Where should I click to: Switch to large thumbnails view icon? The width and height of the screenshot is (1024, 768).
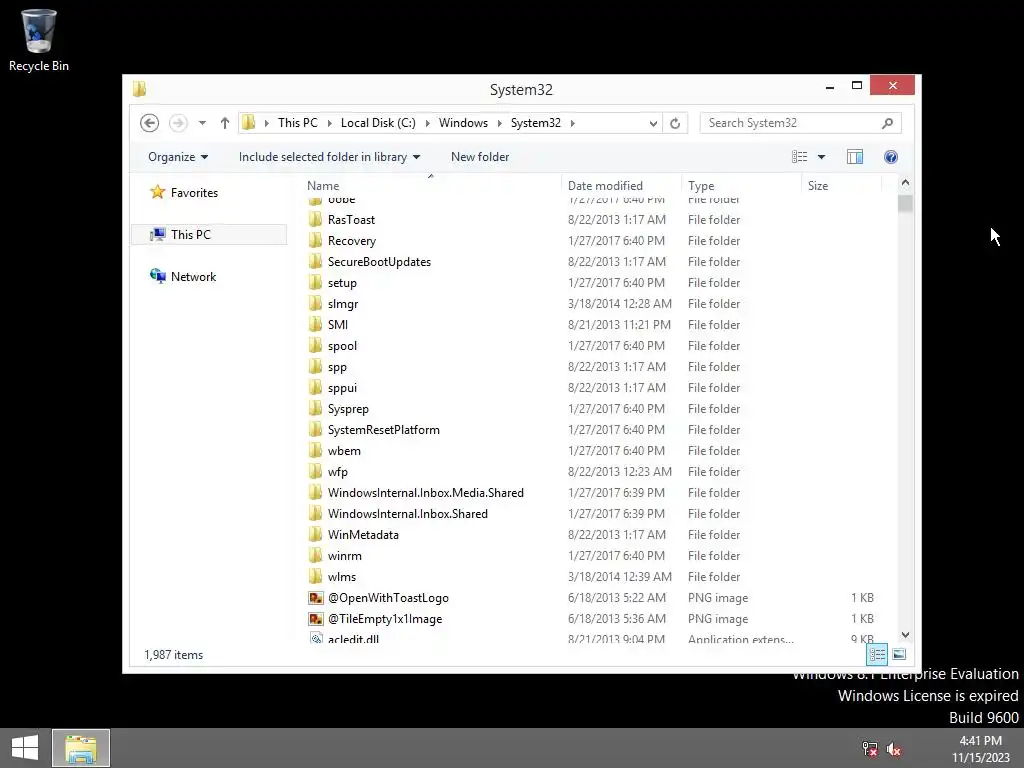[899, 654]
